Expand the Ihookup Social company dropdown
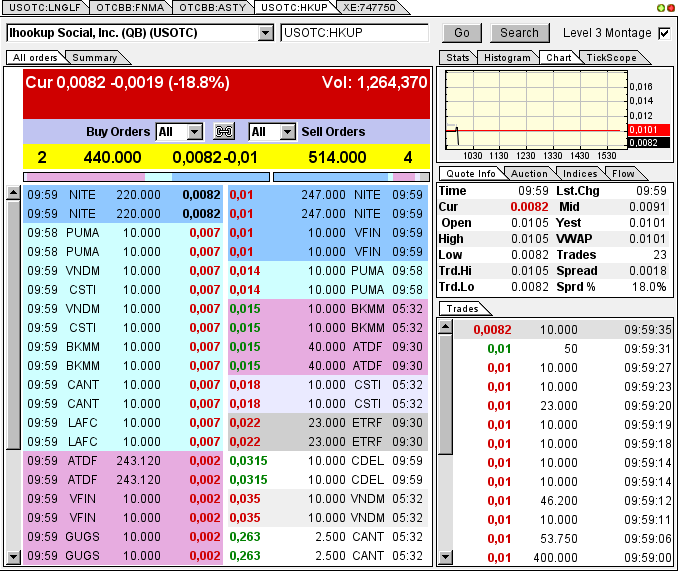The width and height of the screenshot is (697, 575). 265,33
